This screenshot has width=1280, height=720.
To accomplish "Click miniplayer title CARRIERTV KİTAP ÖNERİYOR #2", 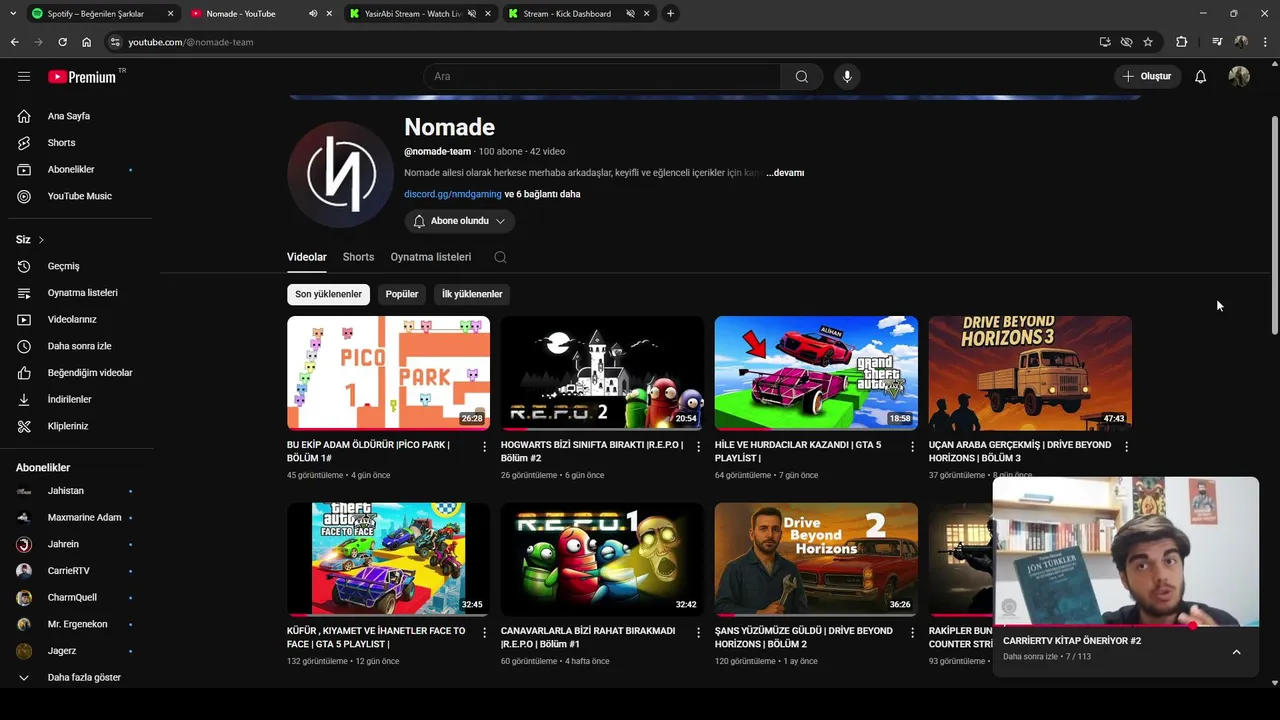I will tap(1072, 641).
